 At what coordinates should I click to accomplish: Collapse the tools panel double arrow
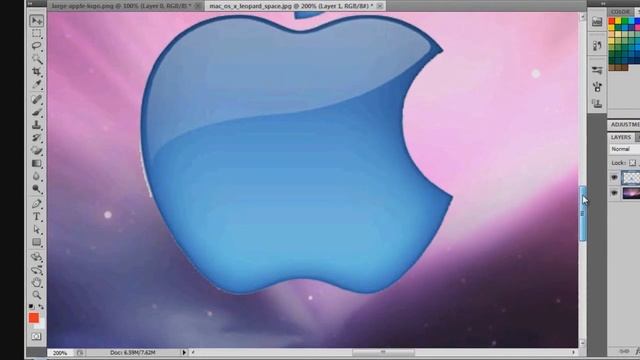31,3
